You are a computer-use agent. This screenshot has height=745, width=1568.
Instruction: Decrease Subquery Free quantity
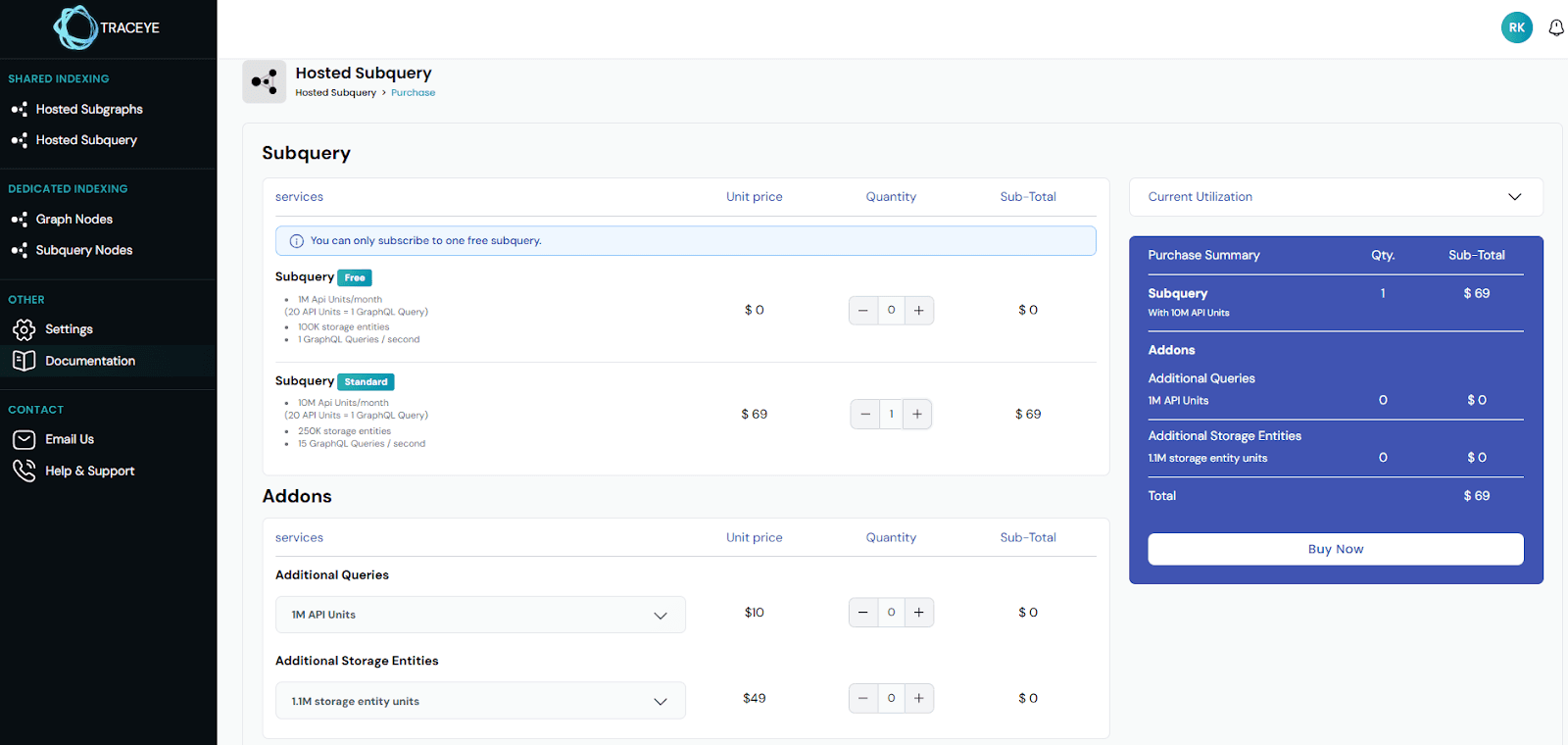[863, 311]
